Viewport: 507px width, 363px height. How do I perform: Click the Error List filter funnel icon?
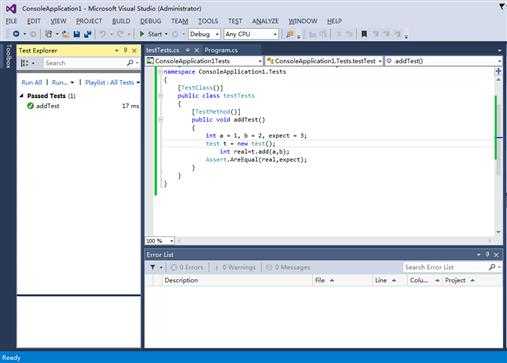point(153,267)
